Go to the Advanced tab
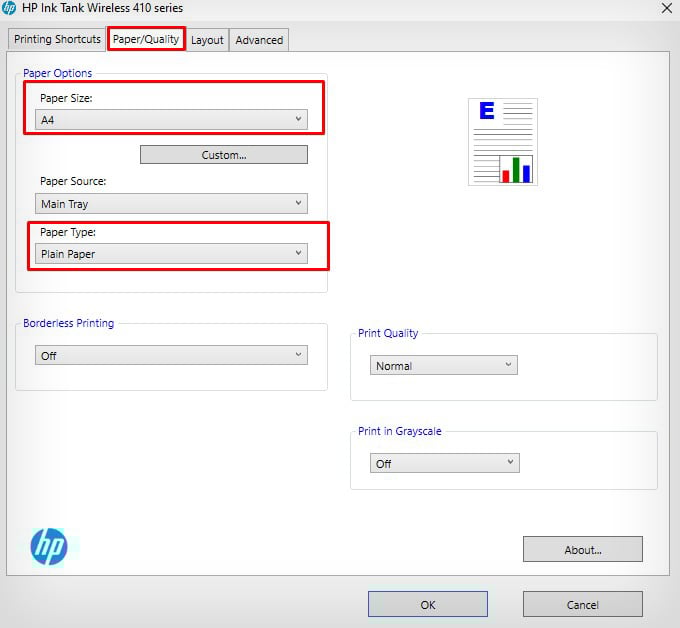Screen dimensions: 680x628 pos(259,40)
